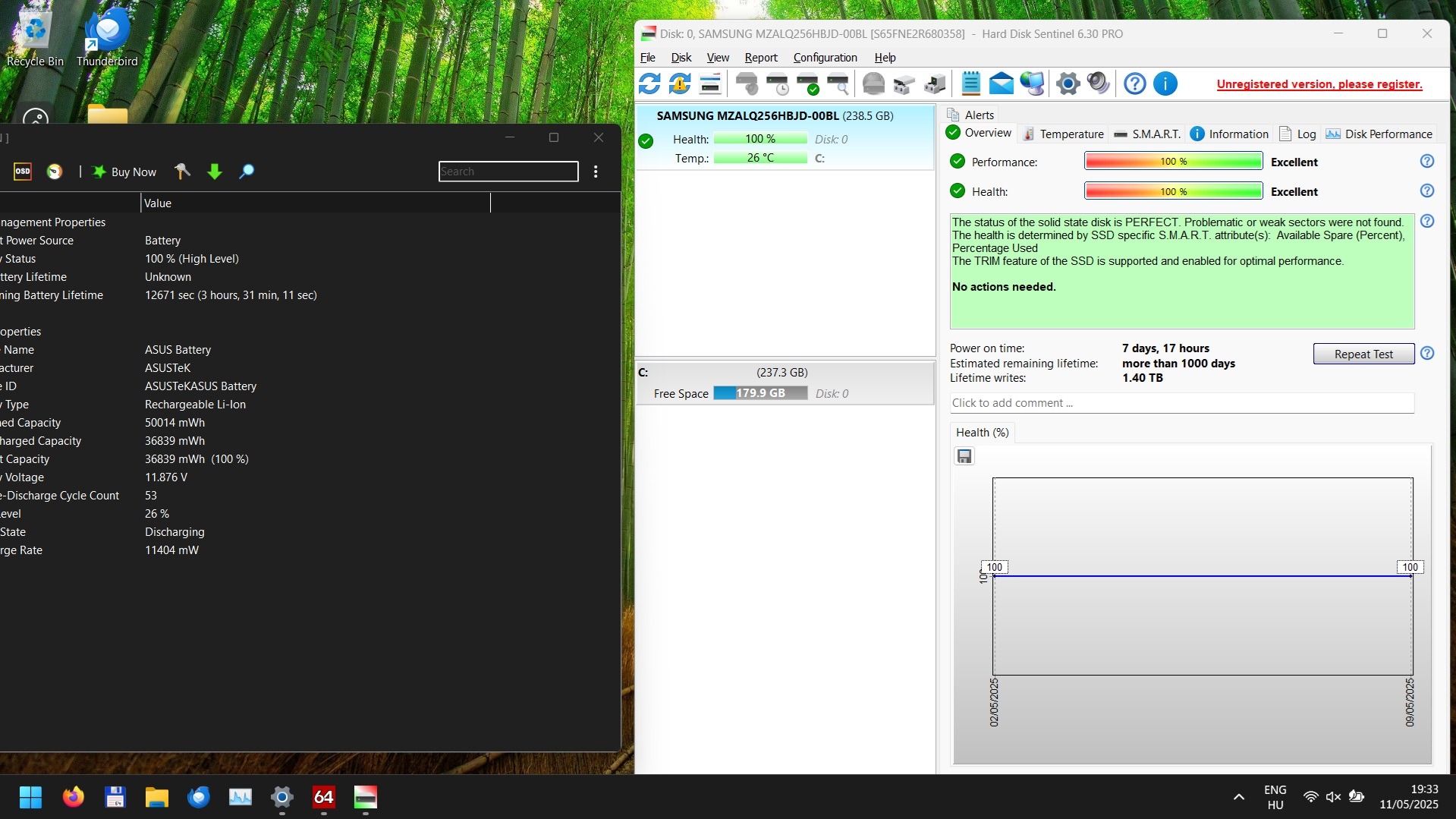Click the disk list panel toolbar icon
Viewport: 1456px width, 819px height.
710,83
